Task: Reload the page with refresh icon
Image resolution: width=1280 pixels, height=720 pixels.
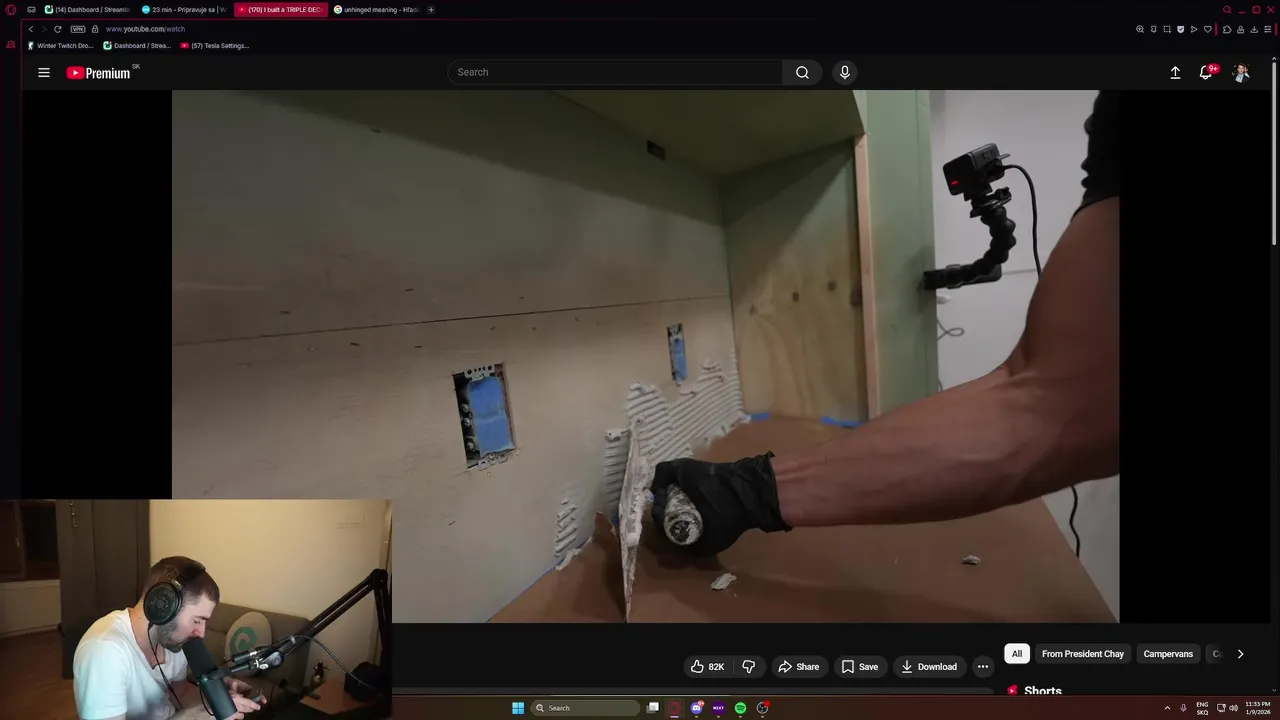Action: click(57, 29)
